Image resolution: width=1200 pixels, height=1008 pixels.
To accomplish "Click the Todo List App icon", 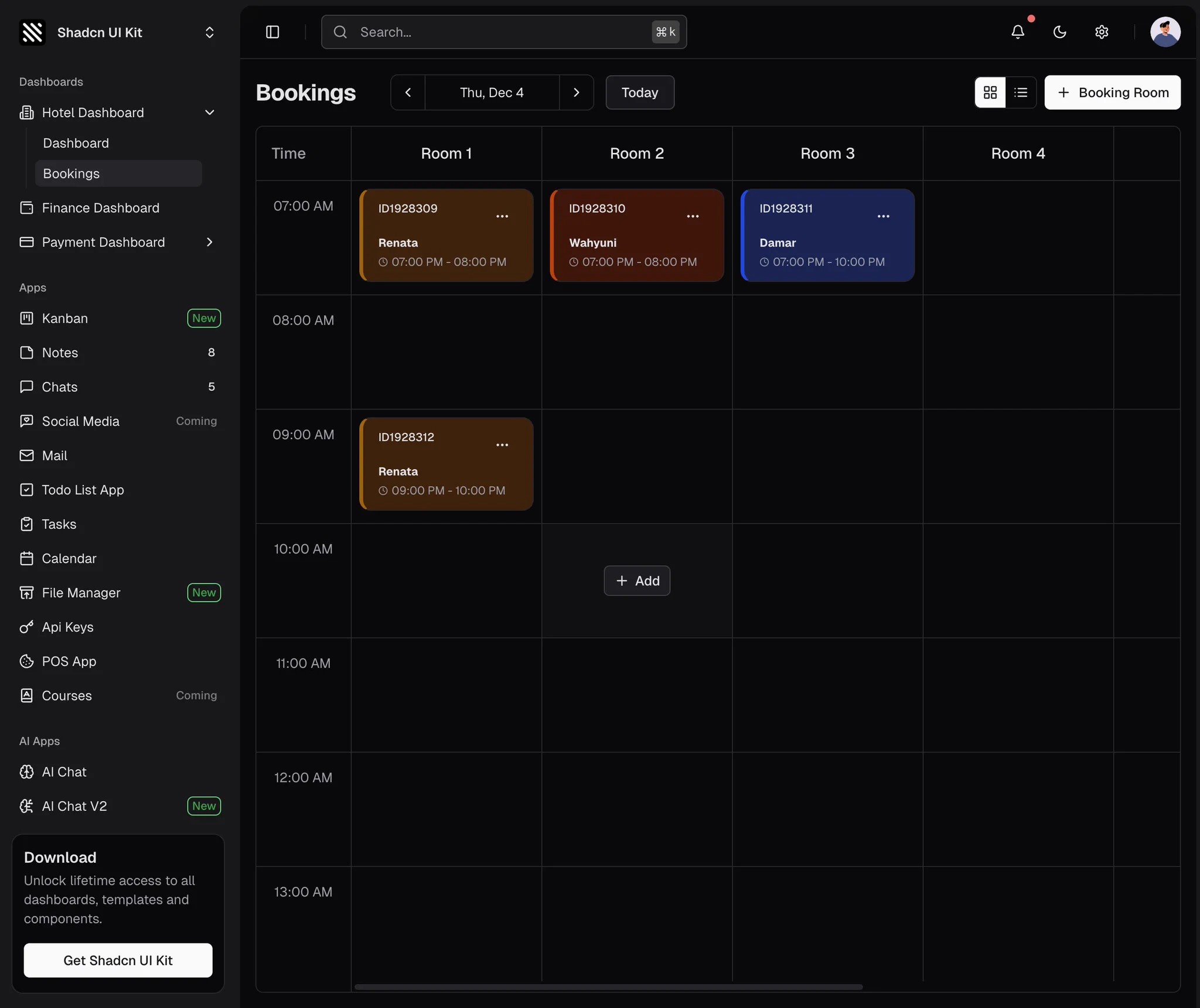I will tap(26, 490).
